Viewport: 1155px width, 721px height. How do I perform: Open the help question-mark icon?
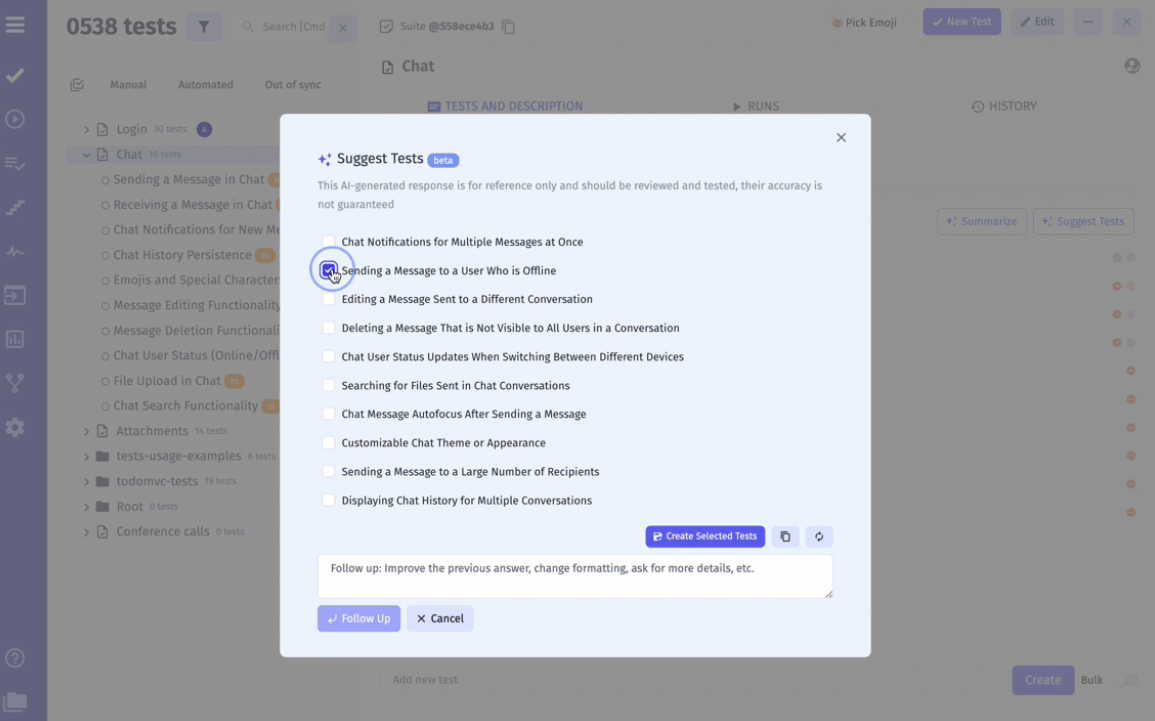click(x=15, y=658)
